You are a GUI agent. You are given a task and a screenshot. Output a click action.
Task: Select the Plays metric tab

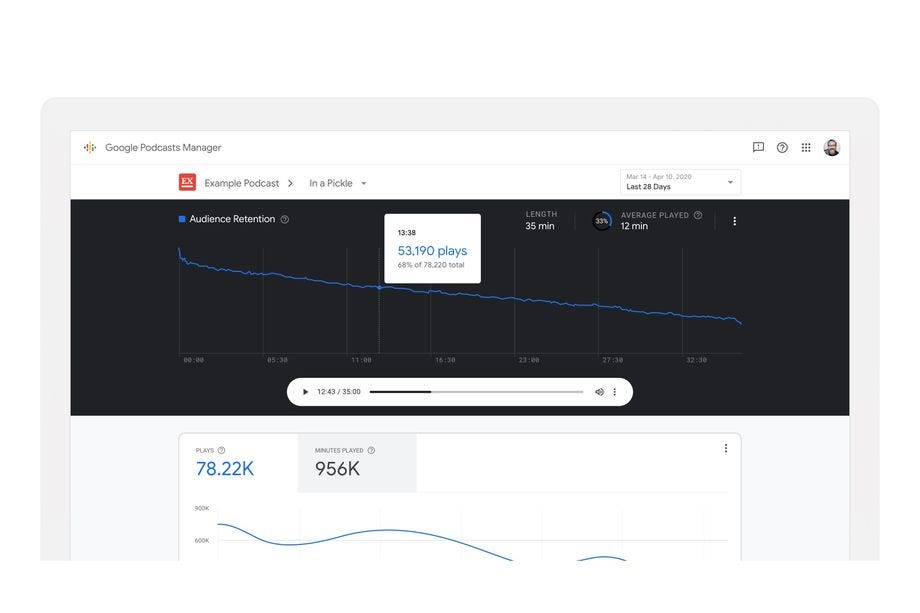coord(238,463)
